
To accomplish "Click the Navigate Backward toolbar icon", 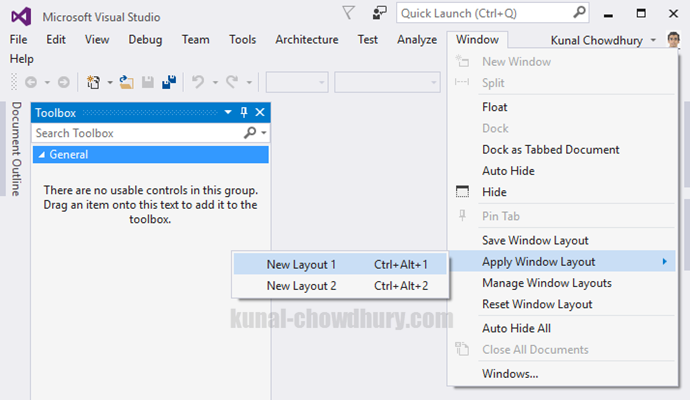I will pyautogui.click(x=31, y=82).
